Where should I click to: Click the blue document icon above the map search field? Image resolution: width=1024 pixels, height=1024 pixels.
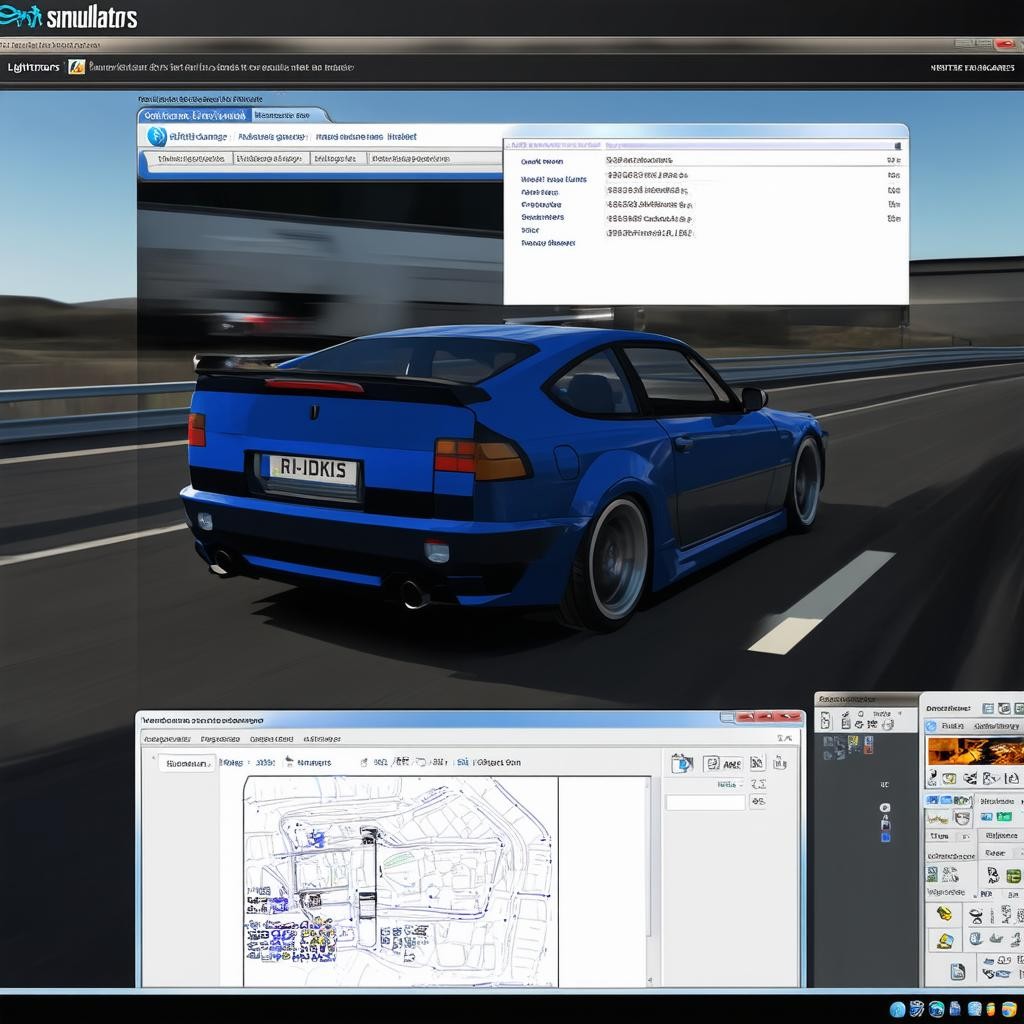[682, 764]
